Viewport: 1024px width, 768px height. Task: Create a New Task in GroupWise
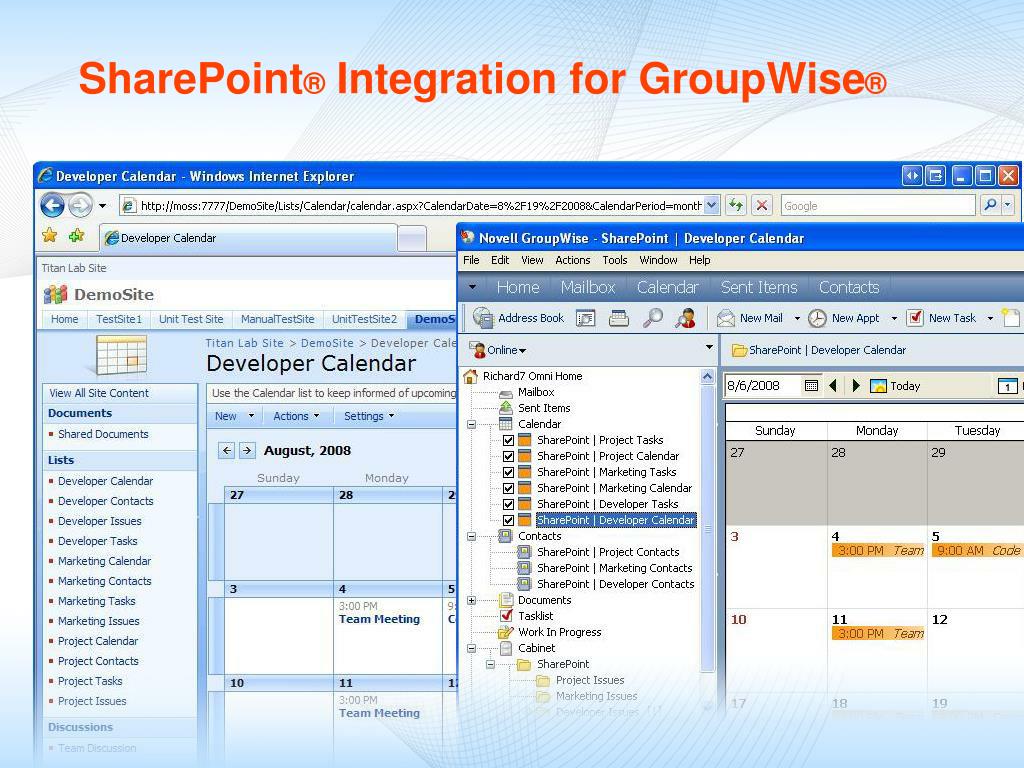point(941,318)
